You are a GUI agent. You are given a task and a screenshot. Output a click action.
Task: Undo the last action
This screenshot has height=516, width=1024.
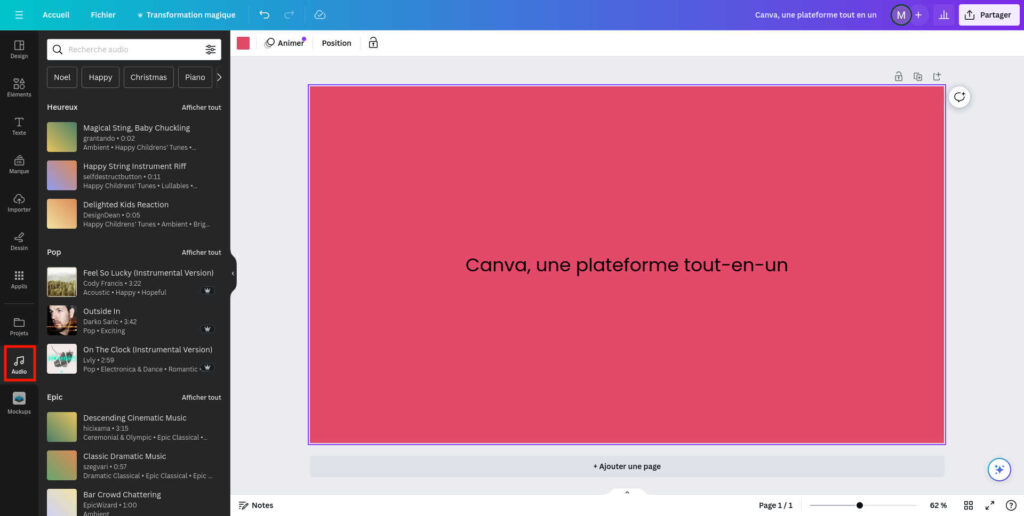[x=264, y=14]
